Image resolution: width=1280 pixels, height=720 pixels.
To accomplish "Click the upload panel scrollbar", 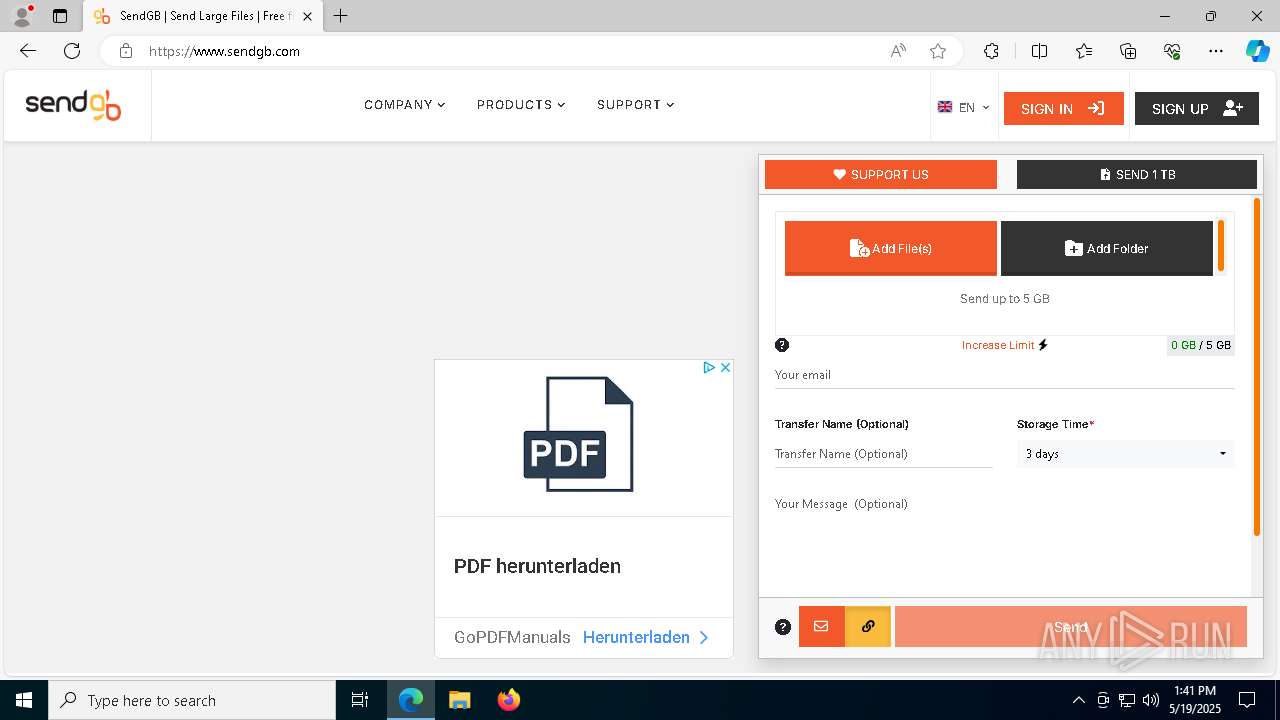I will (x=1258, y=366).
